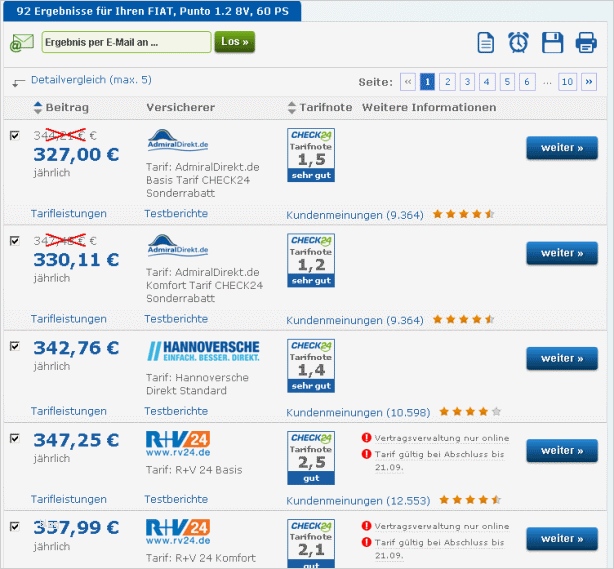Toggle checkbox for 330,11 € AdmiralDirekt offer
The image size is (614, 569).
click(x=14, y=240)
